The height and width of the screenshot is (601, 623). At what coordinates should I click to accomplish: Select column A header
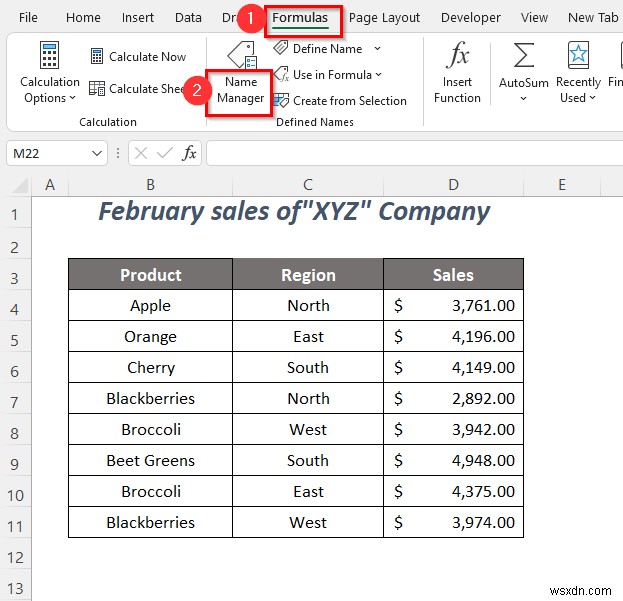pyautogui.click(x=50, y=185)
